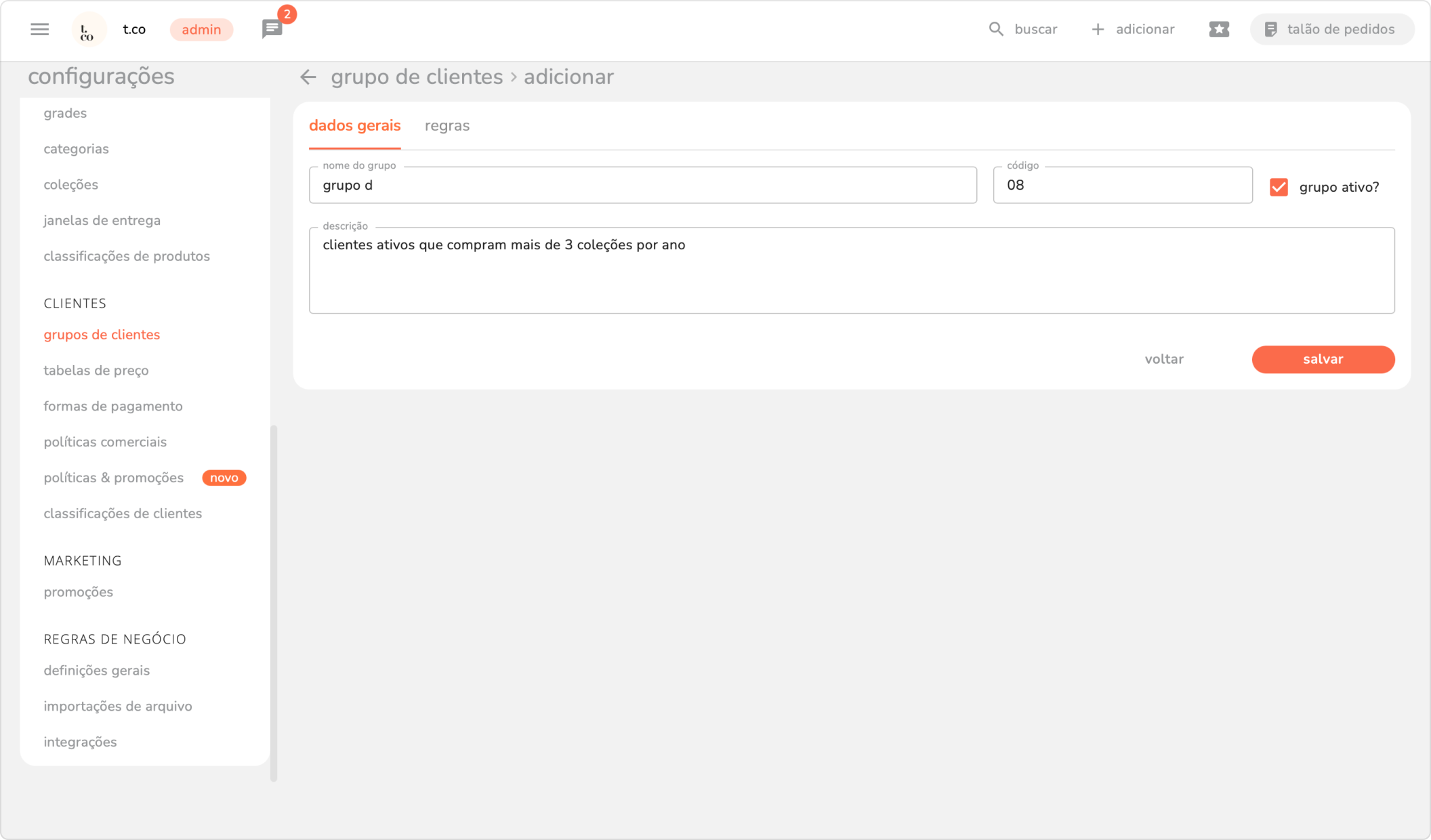Screen dimensions: 1431x840
Task: Go back using the arrow icon
Action: pyautogui.click(x=308, y=77)
